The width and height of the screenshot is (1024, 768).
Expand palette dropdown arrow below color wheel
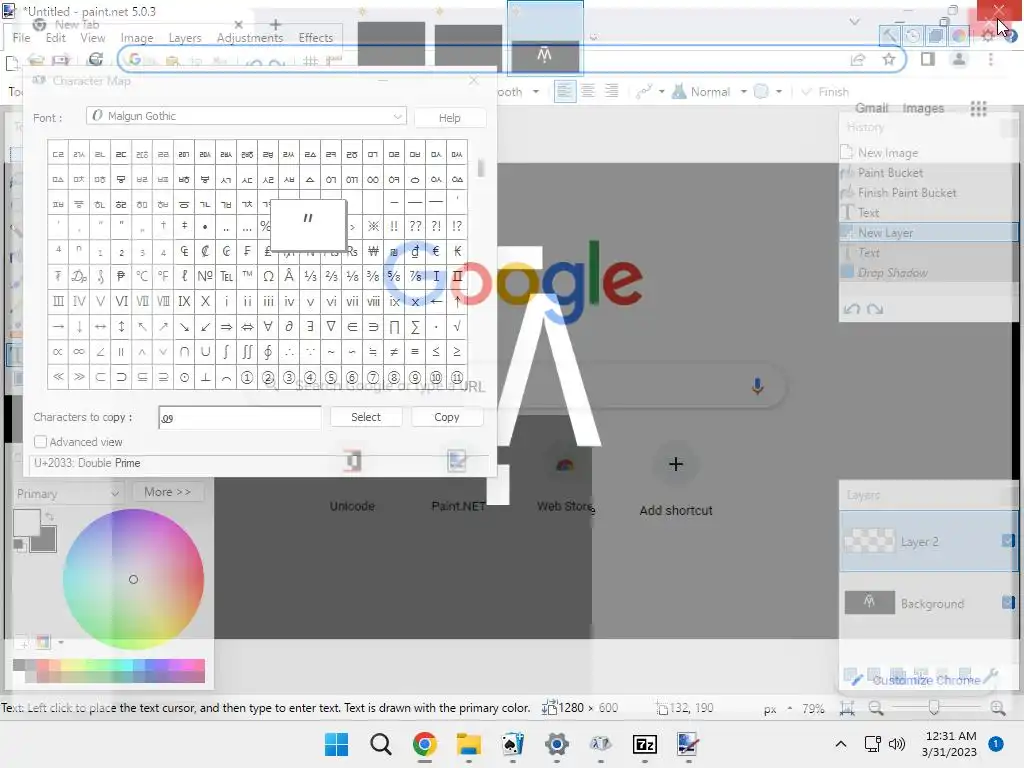61,643
